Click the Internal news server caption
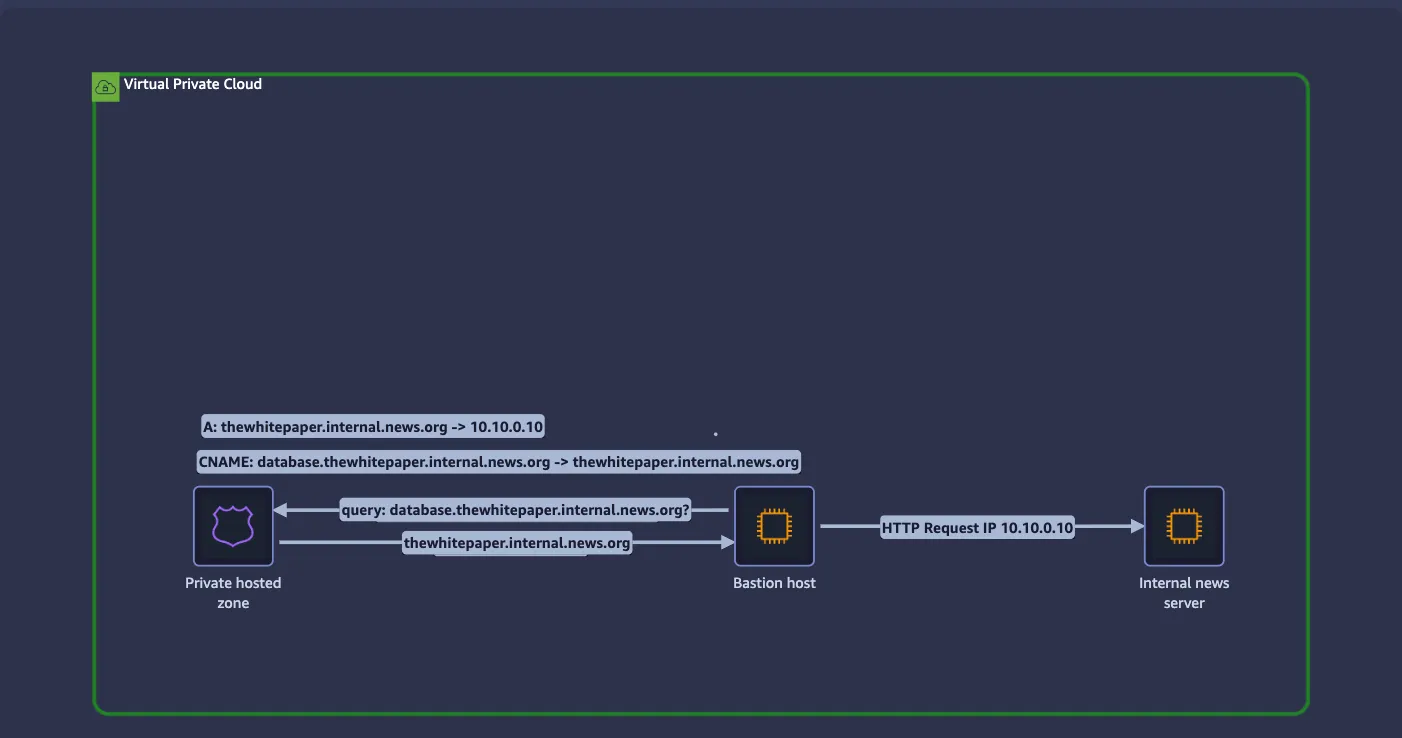 [1184, 593]
